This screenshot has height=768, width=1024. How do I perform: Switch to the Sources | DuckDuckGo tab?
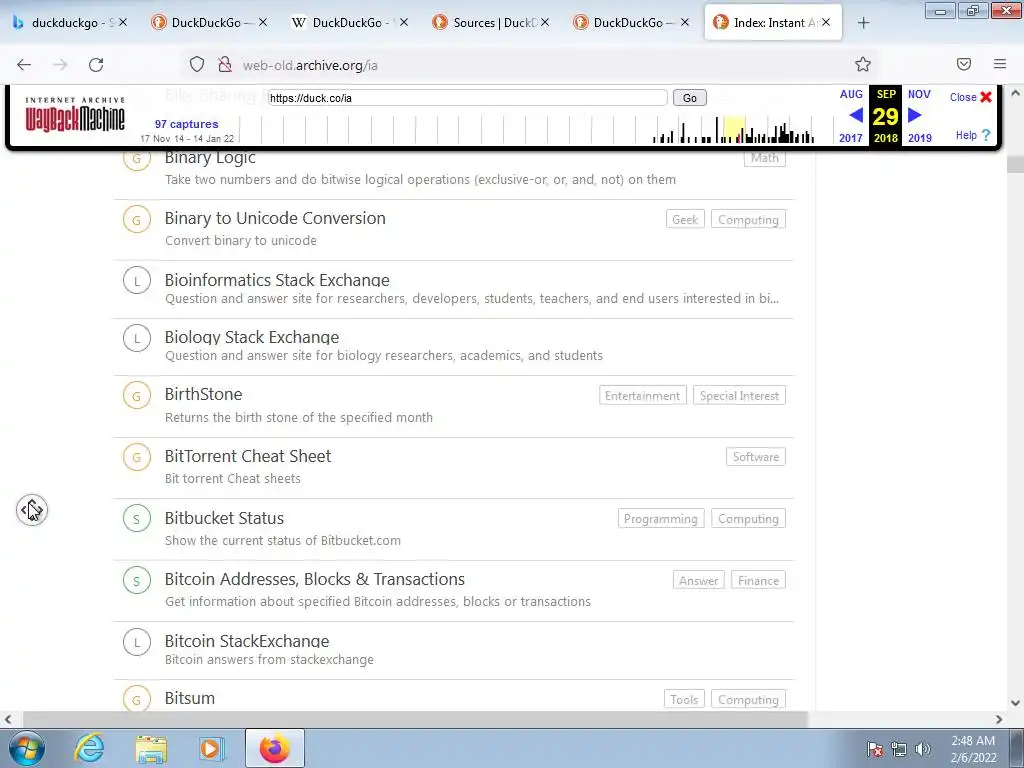(491, 23)
